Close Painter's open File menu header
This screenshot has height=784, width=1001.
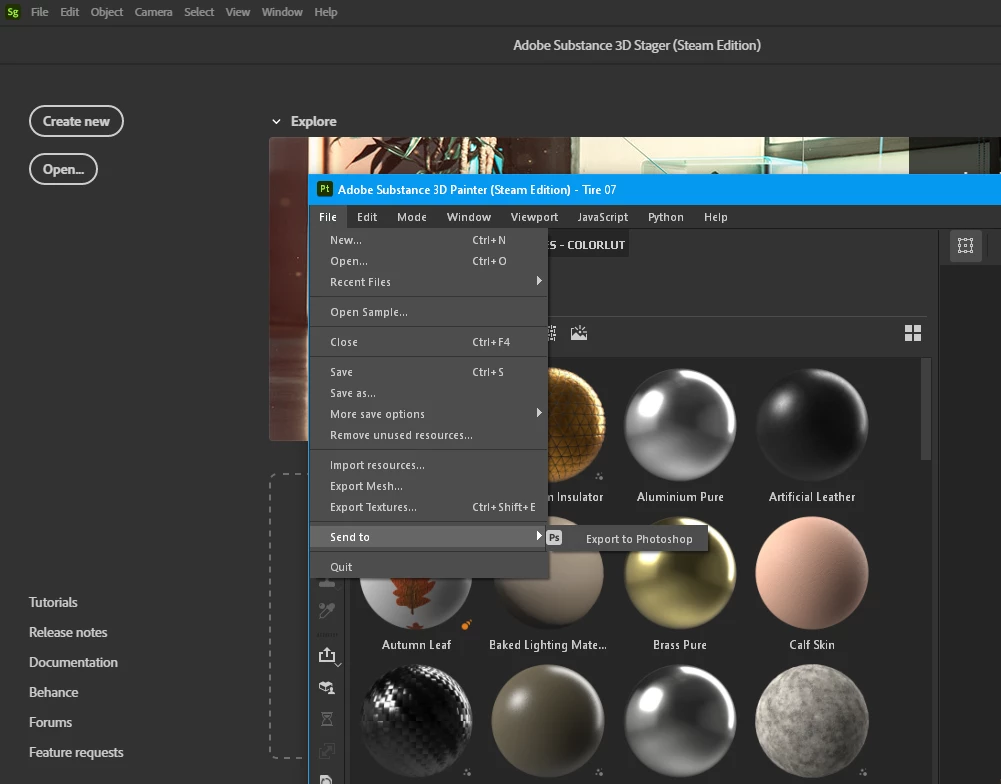tap(327, 217)
